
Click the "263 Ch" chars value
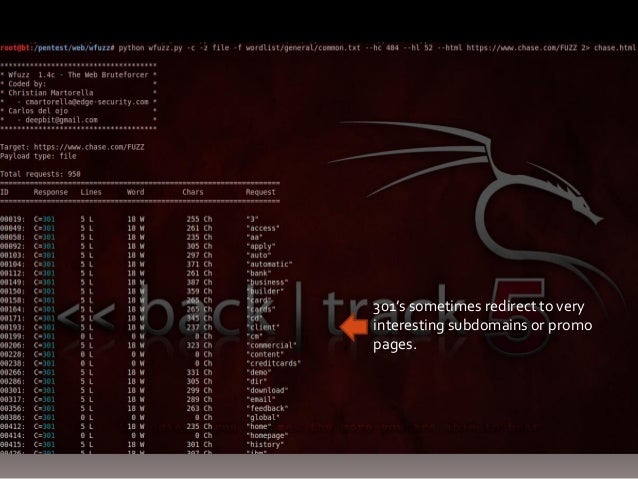coord(199,408)
